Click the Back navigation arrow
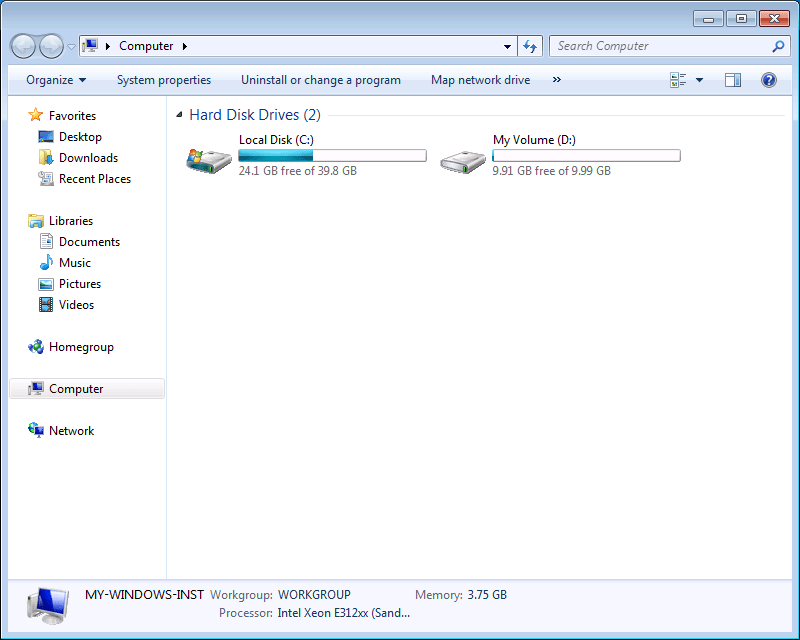 click(24, 46)
